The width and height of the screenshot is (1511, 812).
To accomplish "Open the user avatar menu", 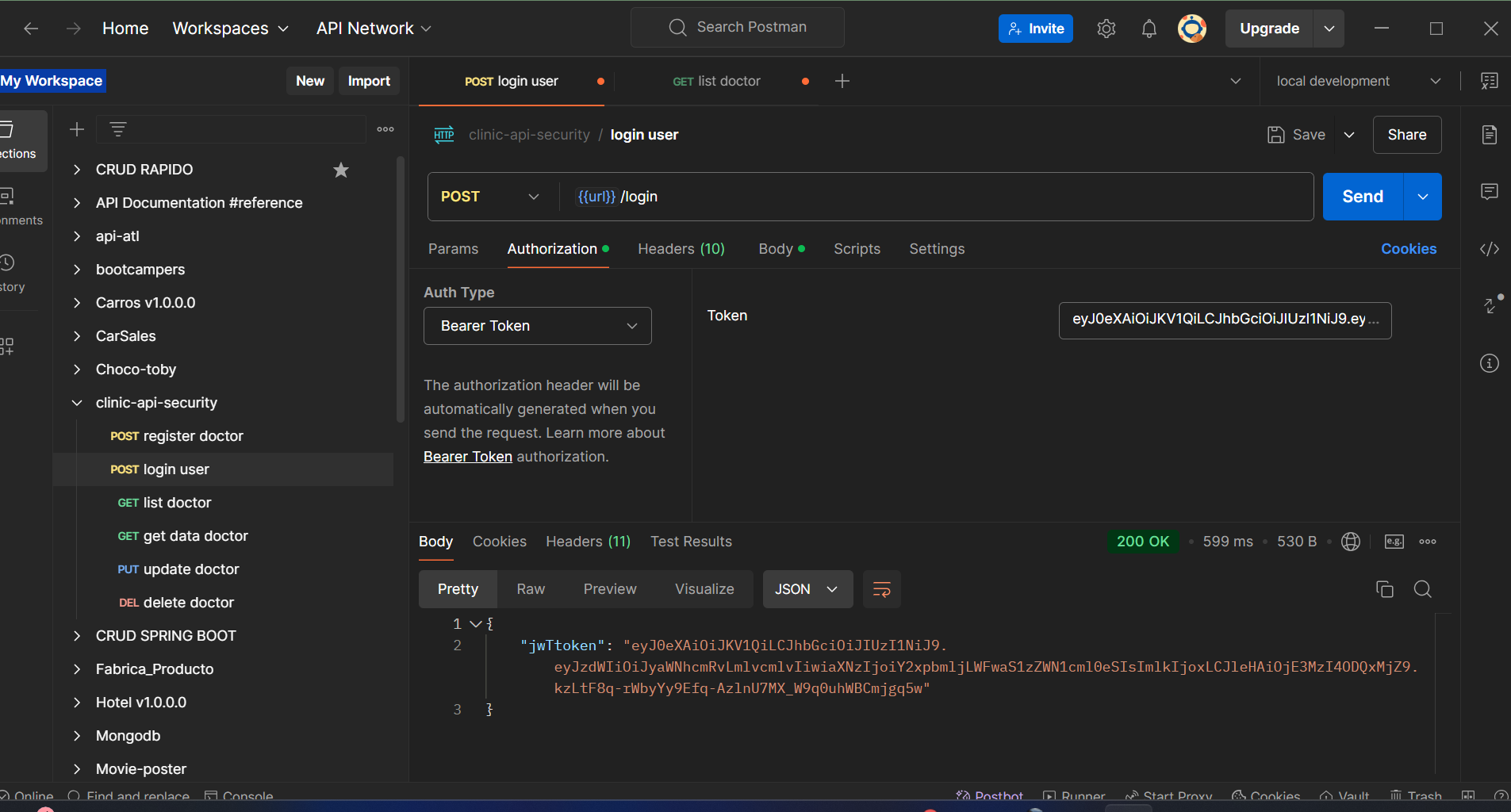I will (x=1191, y=29).
